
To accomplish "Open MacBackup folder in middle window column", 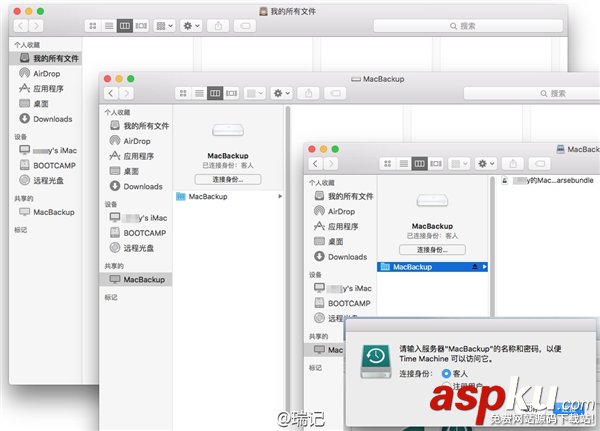I will tap(229, 196).
